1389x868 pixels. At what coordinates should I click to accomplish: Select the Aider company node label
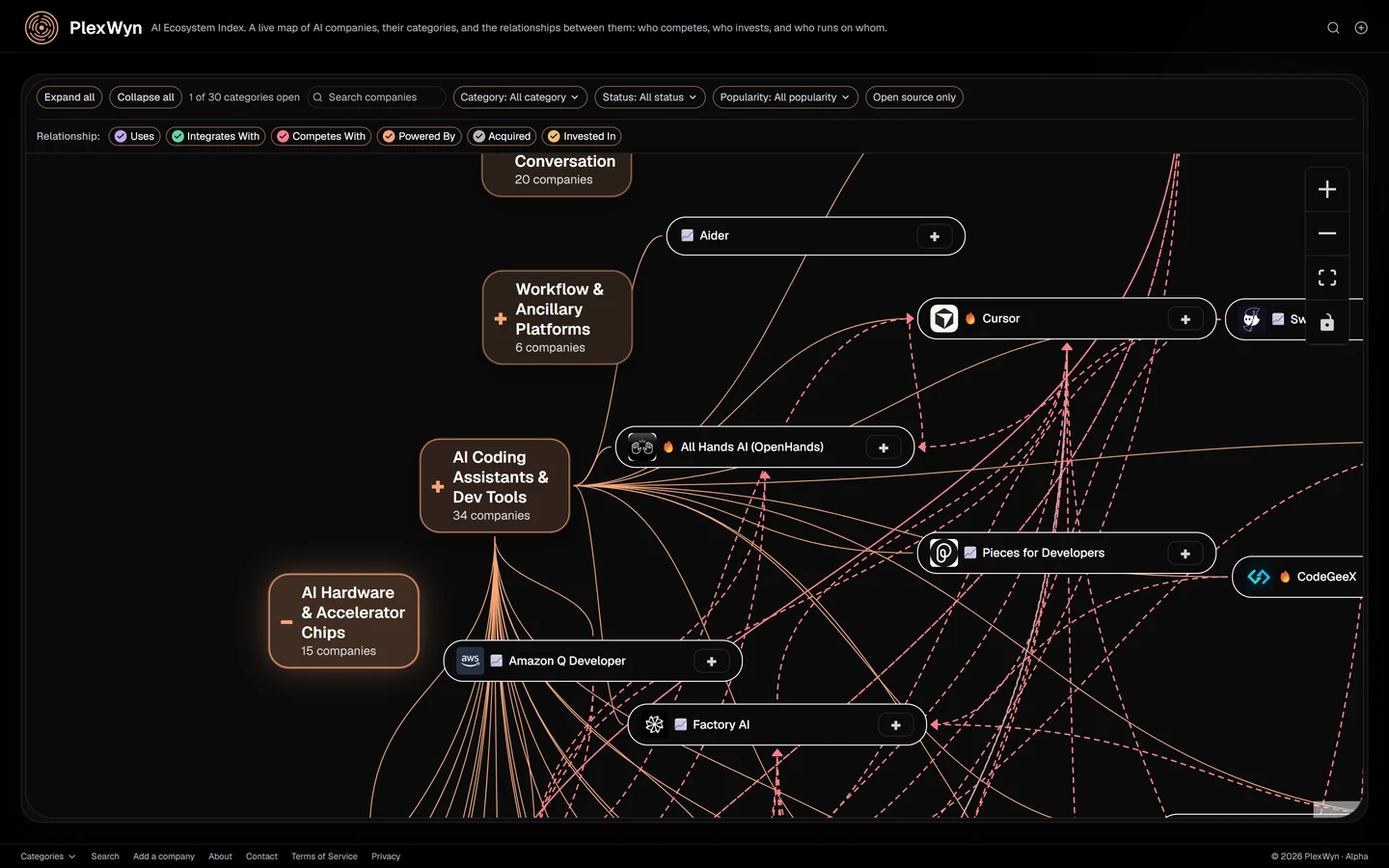[x=714, y=235]
